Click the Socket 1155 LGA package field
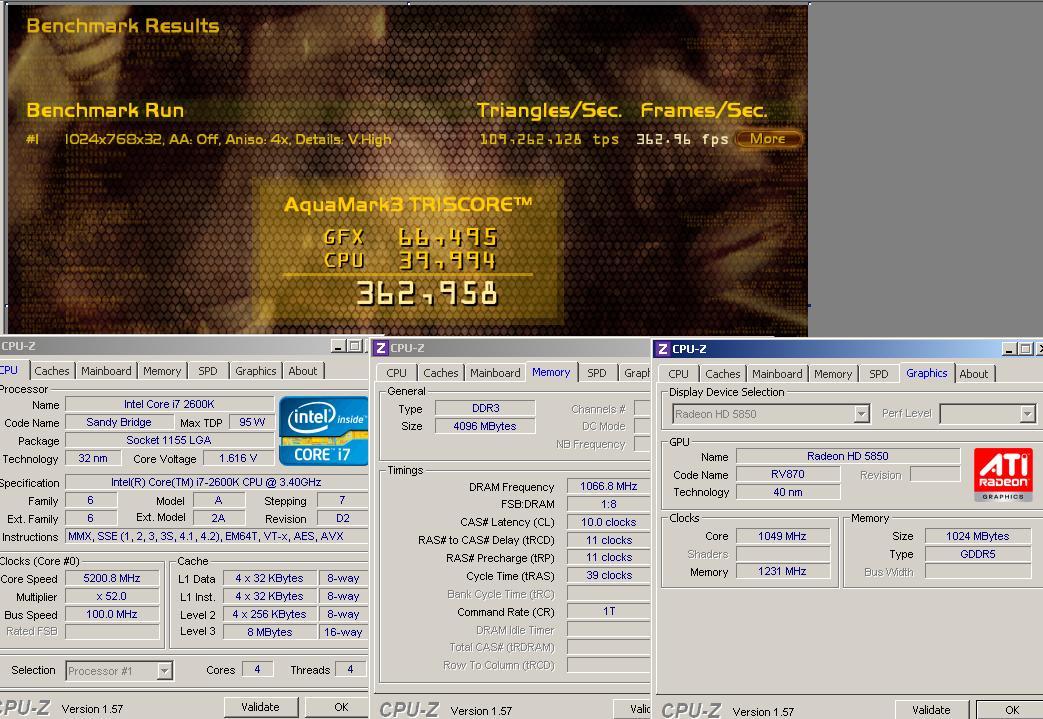This screenshot has height=719, width=1043. click(170, 440)
